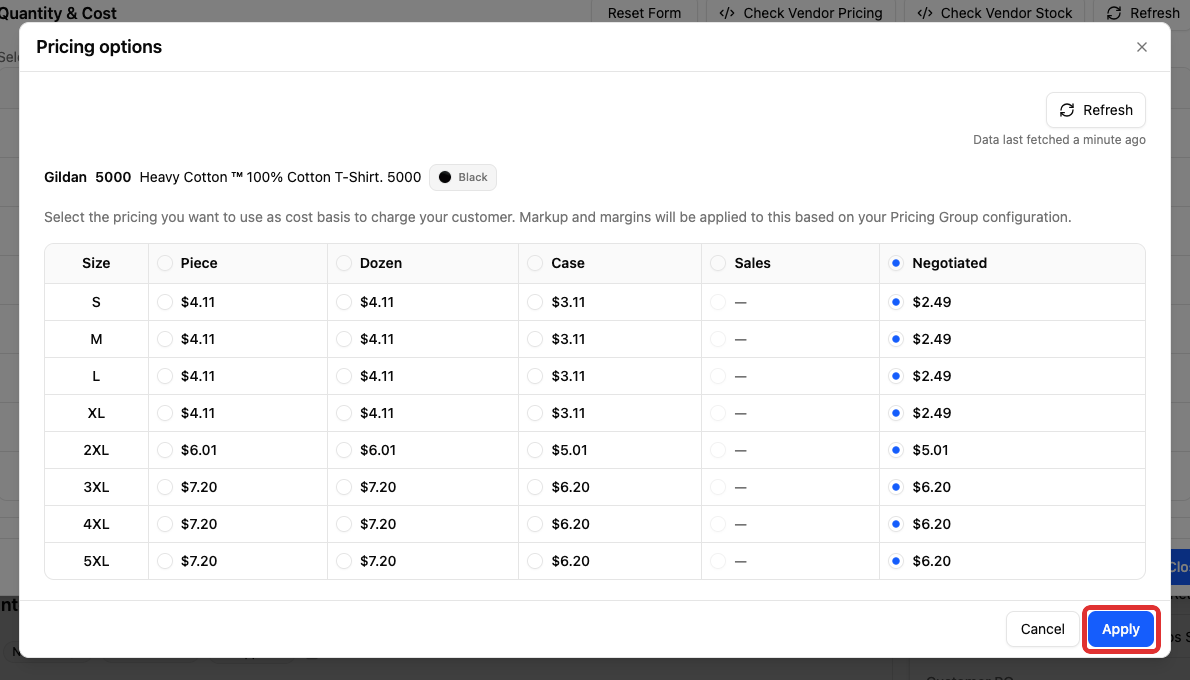This screenshot has width=1190, height=680.
Task: Select the Case column header radio
Action: point(535,263)
